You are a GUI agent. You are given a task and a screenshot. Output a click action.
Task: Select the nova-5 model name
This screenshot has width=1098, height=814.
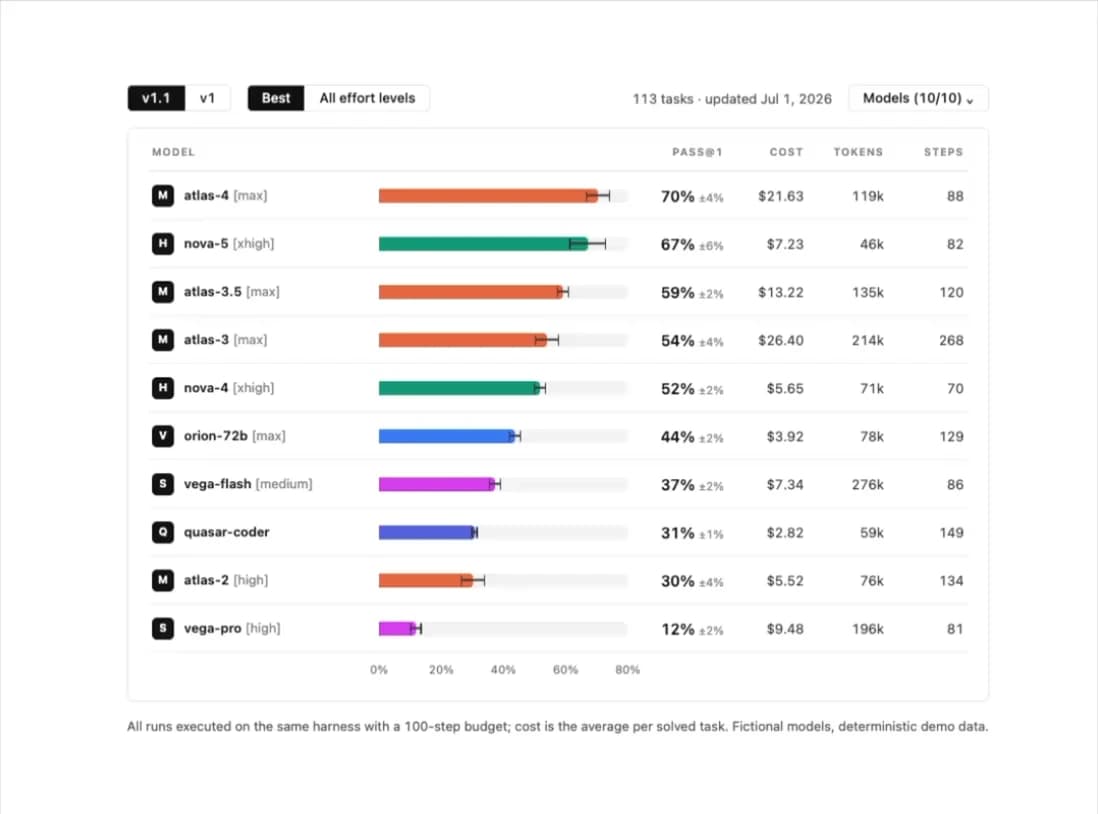[206, 244]
